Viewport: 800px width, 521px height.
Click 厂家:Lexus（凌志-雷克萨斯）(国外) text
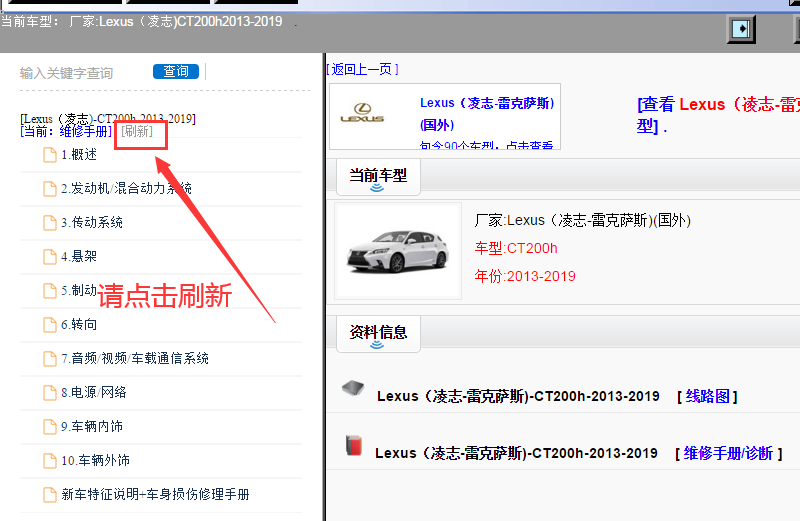pos(582,220)
